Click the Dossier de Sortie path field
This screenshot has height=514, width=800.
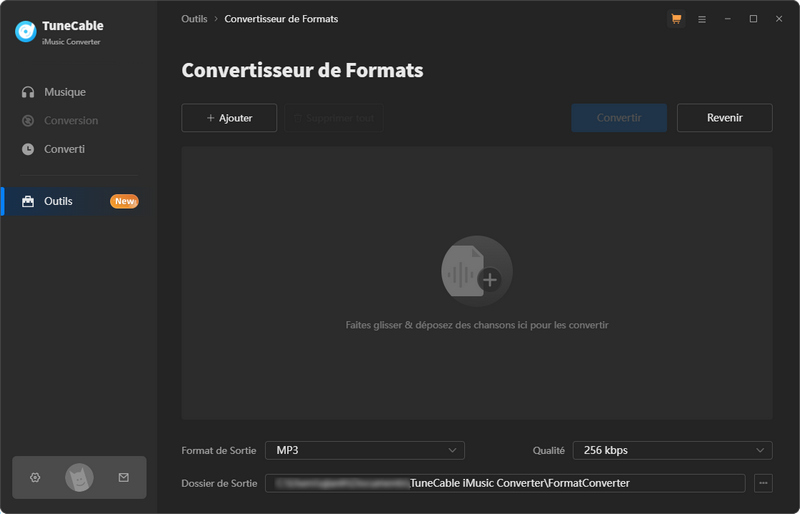(505, 483)
